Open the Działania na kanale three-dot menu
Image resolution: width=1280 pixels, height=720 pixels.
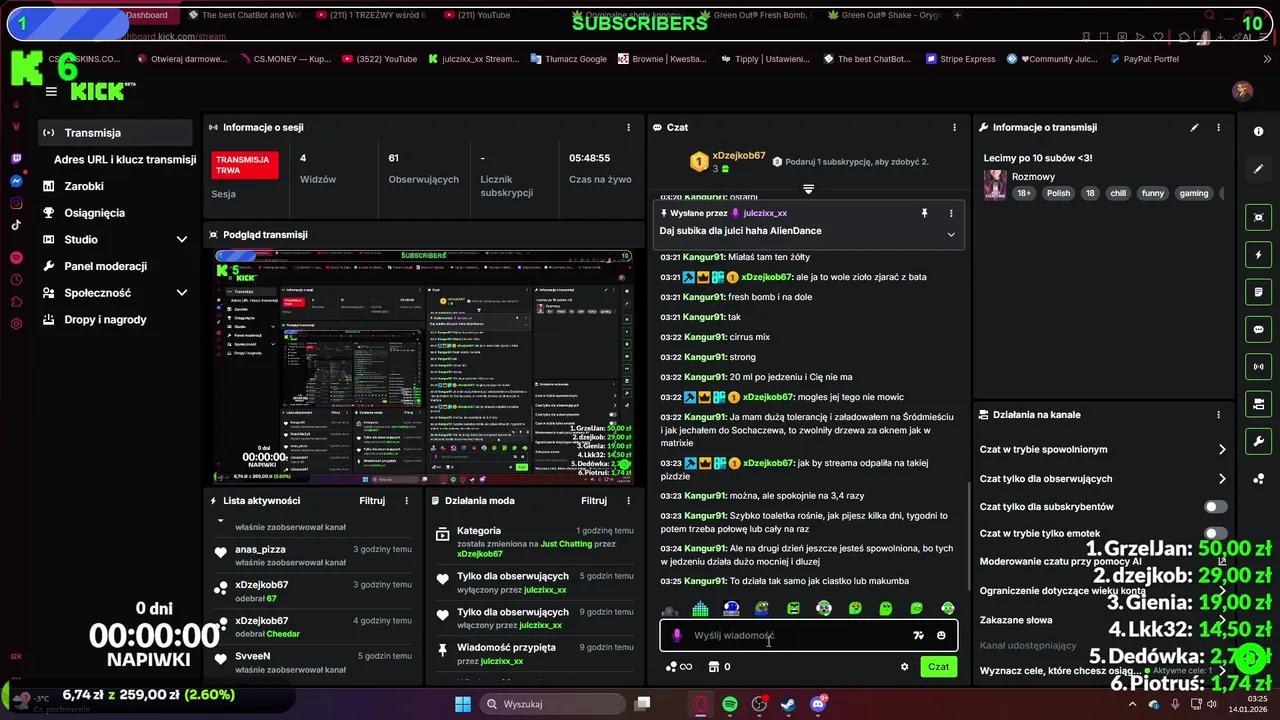(1218, 414)
